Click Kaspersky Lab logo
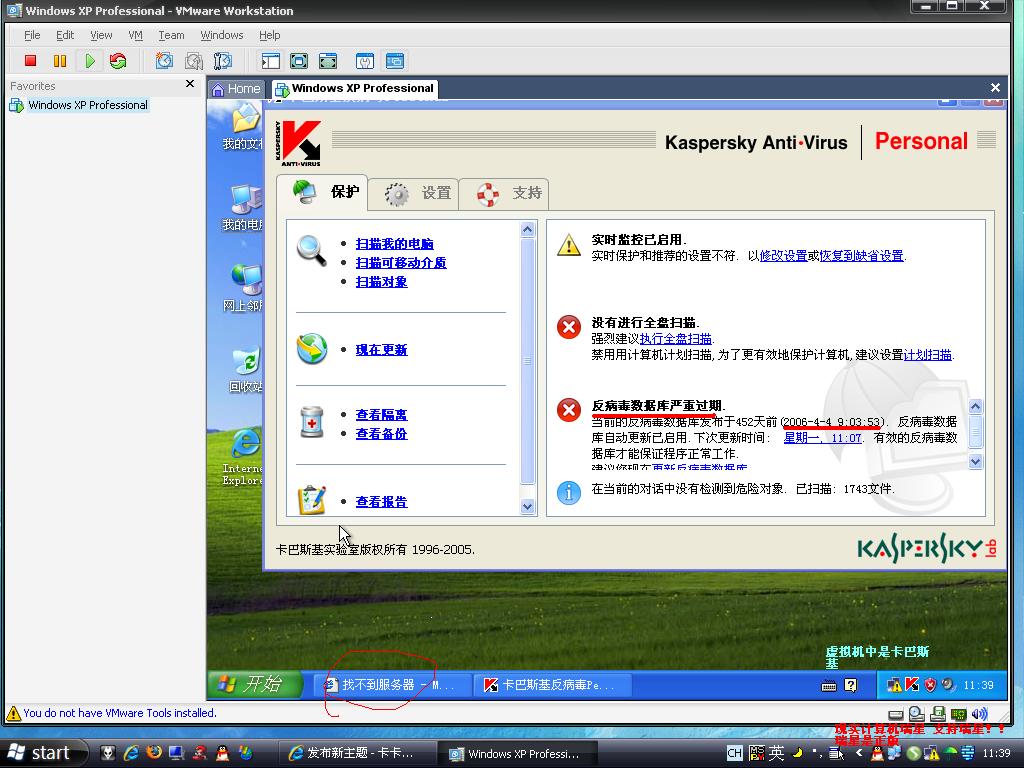1024x768 pixels. tap(927, 550)
